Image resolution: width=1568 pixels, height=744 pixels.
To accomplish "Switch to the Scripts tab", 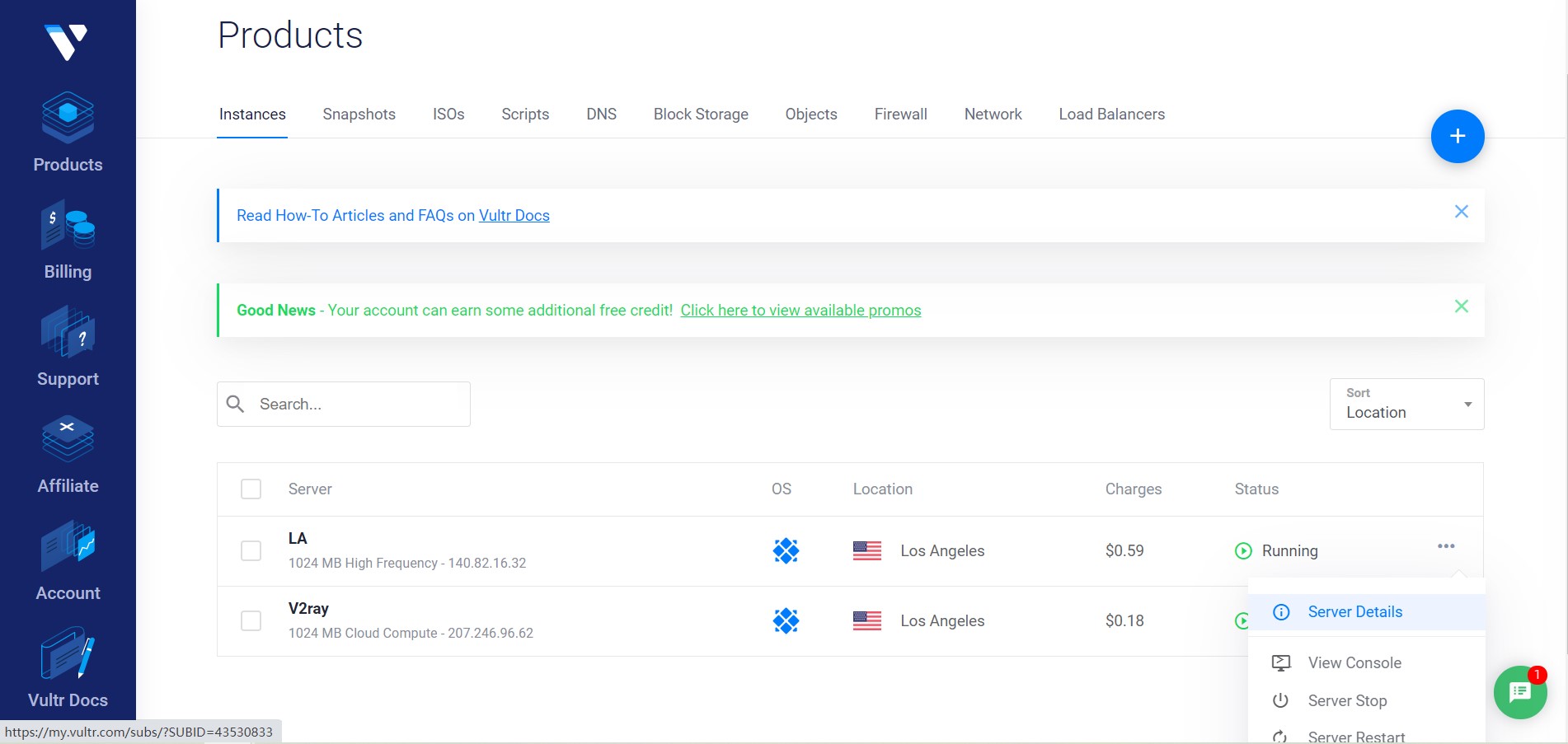I will coord(525,115).
